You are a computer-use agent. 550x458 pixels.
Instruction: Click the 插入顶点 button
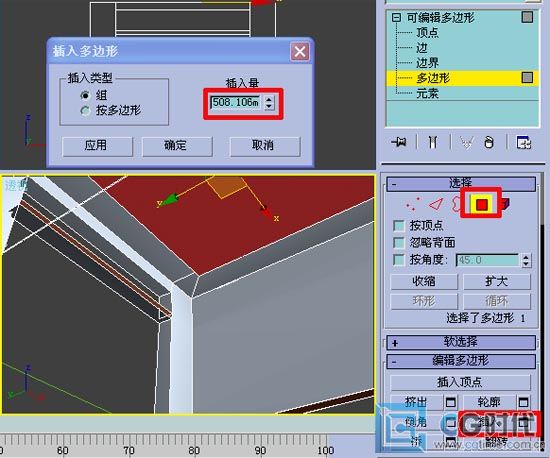point(460,383)
